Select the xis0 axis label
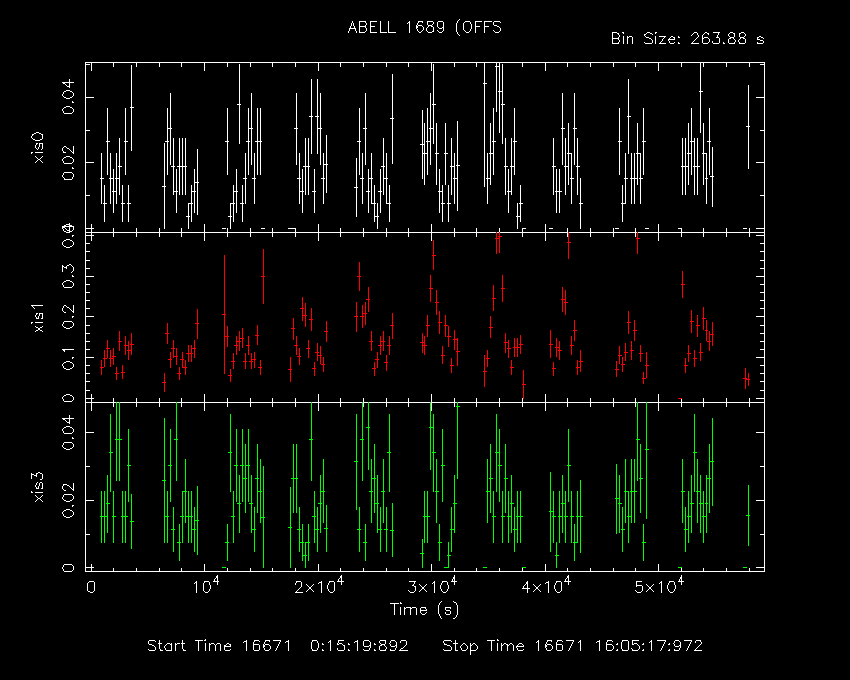This screenshot has height=680, width=850. [38, 147]
